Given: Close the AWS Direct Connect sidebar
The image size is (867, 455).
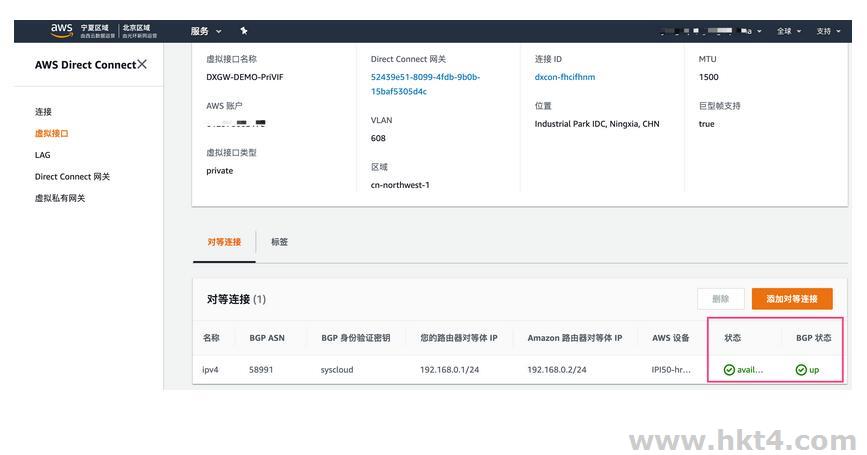Looking at the screenshot, I should click(142, 64).
